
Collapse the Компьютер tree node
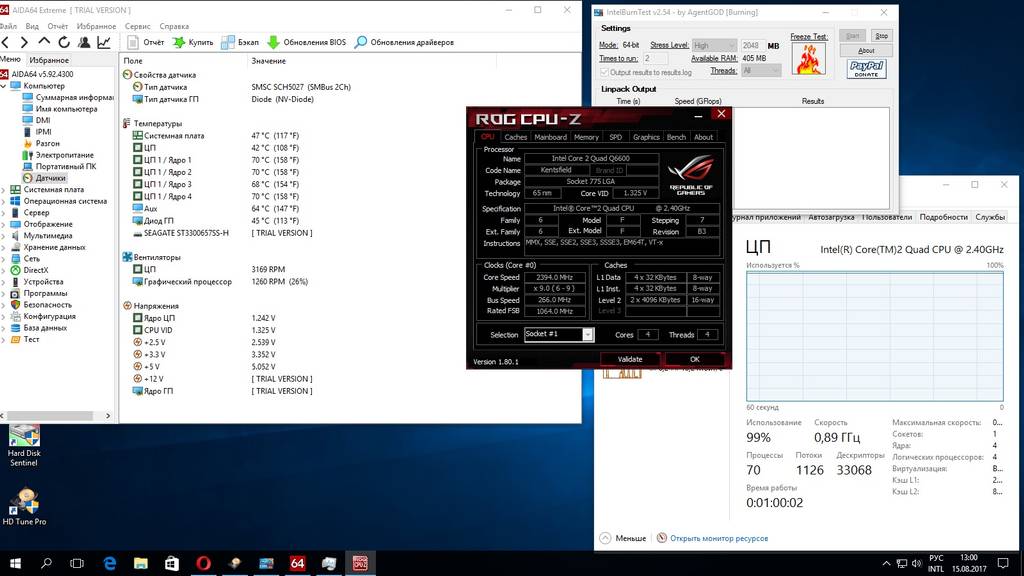5,86
